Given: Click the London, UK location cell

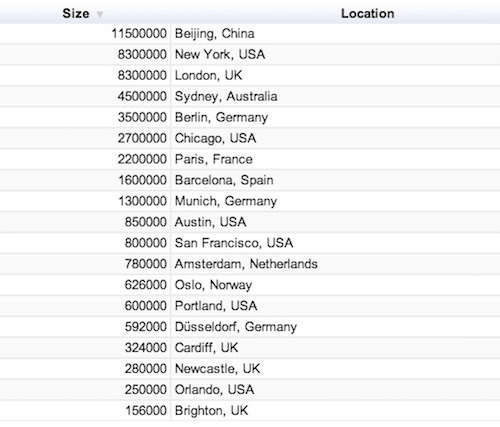Looking at the screenshot, I should pos(335,76).
